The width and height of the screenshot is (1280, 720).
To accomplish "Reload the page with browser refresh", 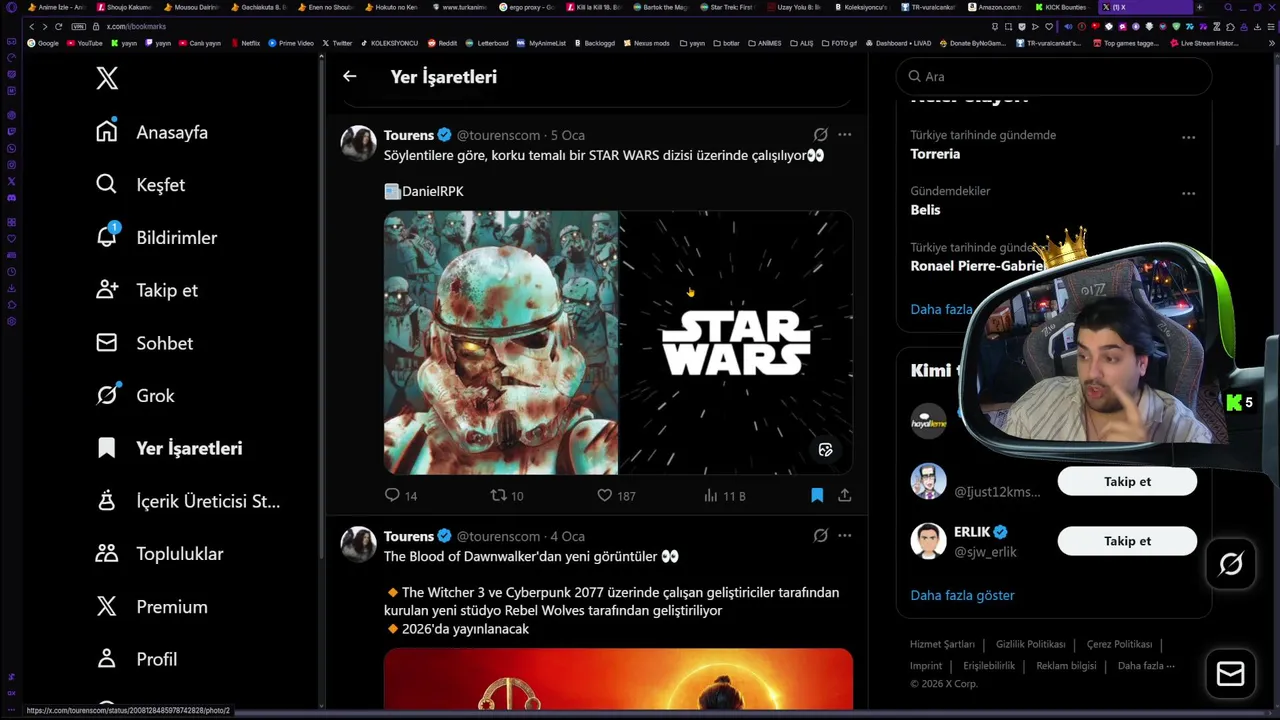I will tap(59, 26).
